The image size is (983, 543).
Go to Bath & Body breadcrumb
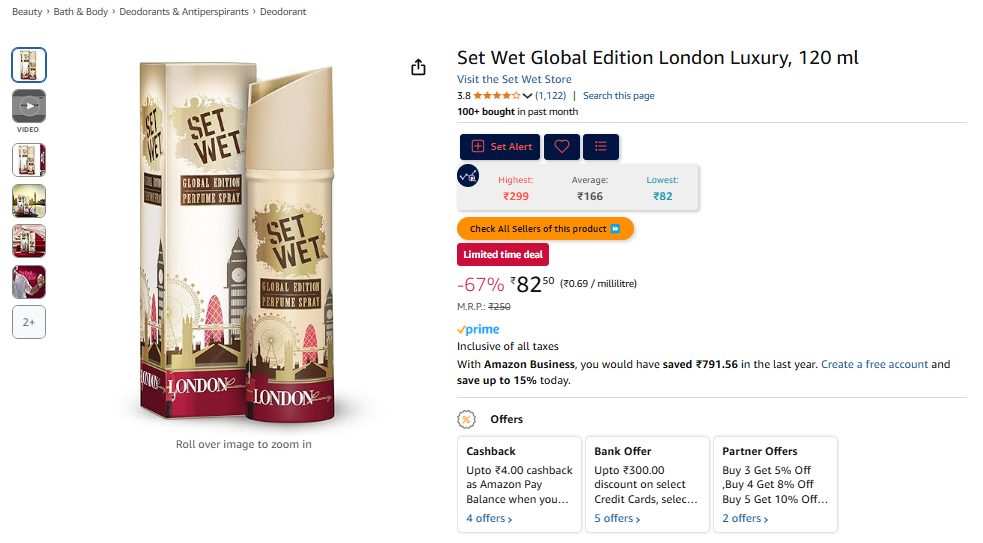[x=81, y=12]
